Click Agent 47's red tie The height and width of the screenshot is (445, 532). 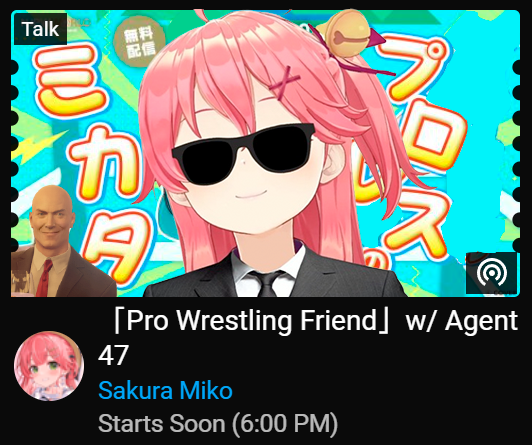tap(44, 278)
